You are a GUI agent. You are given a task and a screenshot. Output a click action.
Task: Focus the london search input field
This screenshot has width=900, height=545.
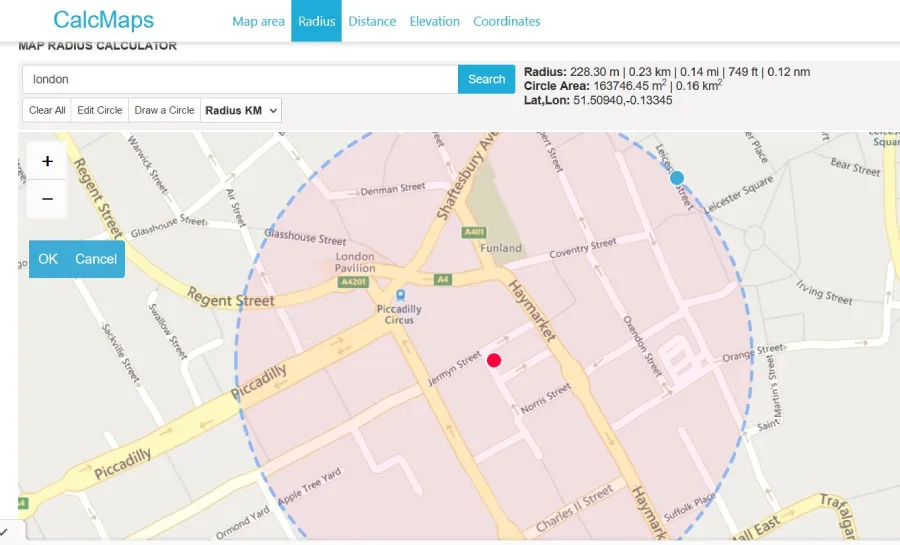[240, 79]
